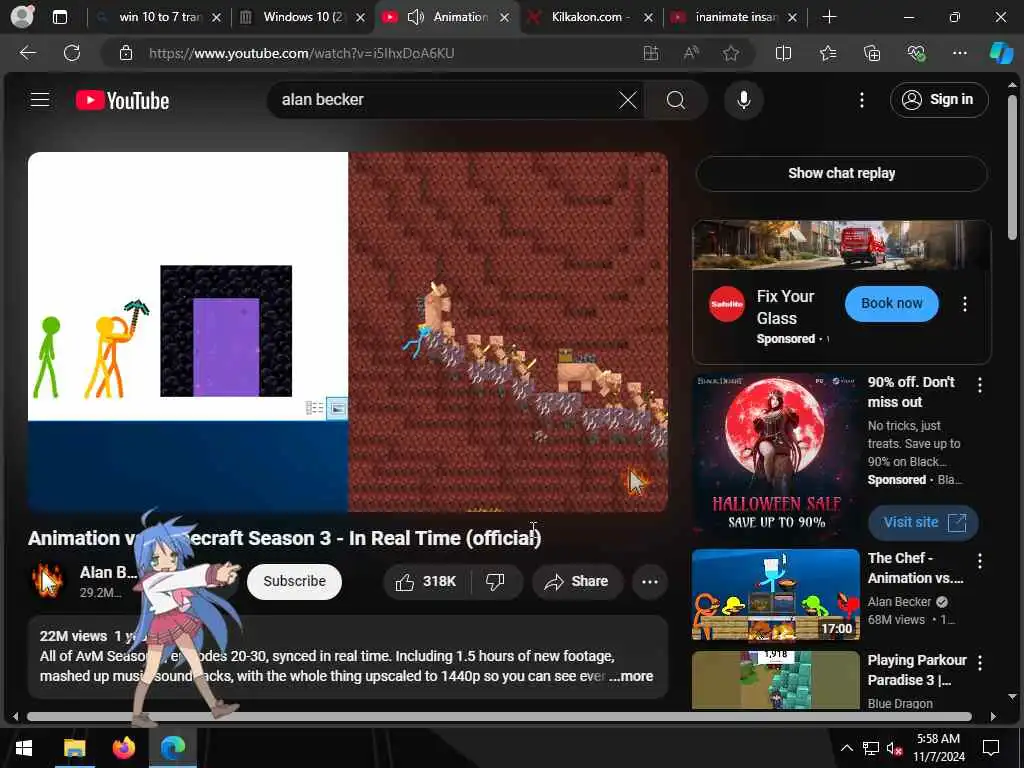The width and height of the screenshot is (1024, 768).
Task: Open the Favorites list
Action: 827,53
